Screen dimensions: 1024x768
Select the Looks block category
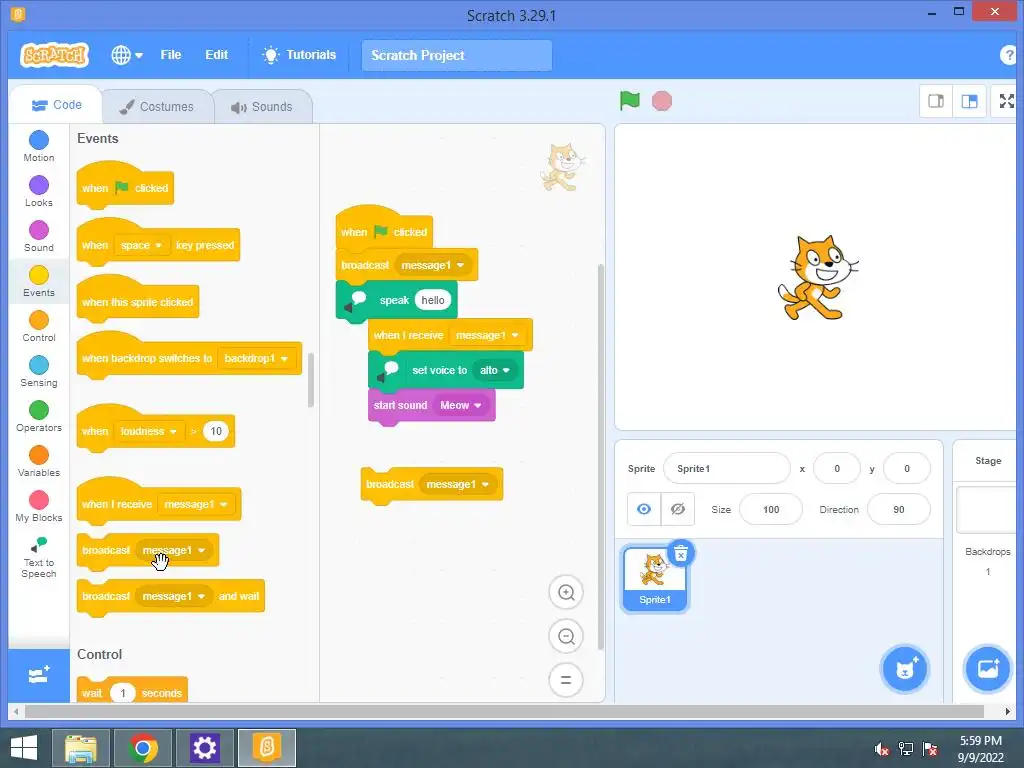[x=39, y=191]
